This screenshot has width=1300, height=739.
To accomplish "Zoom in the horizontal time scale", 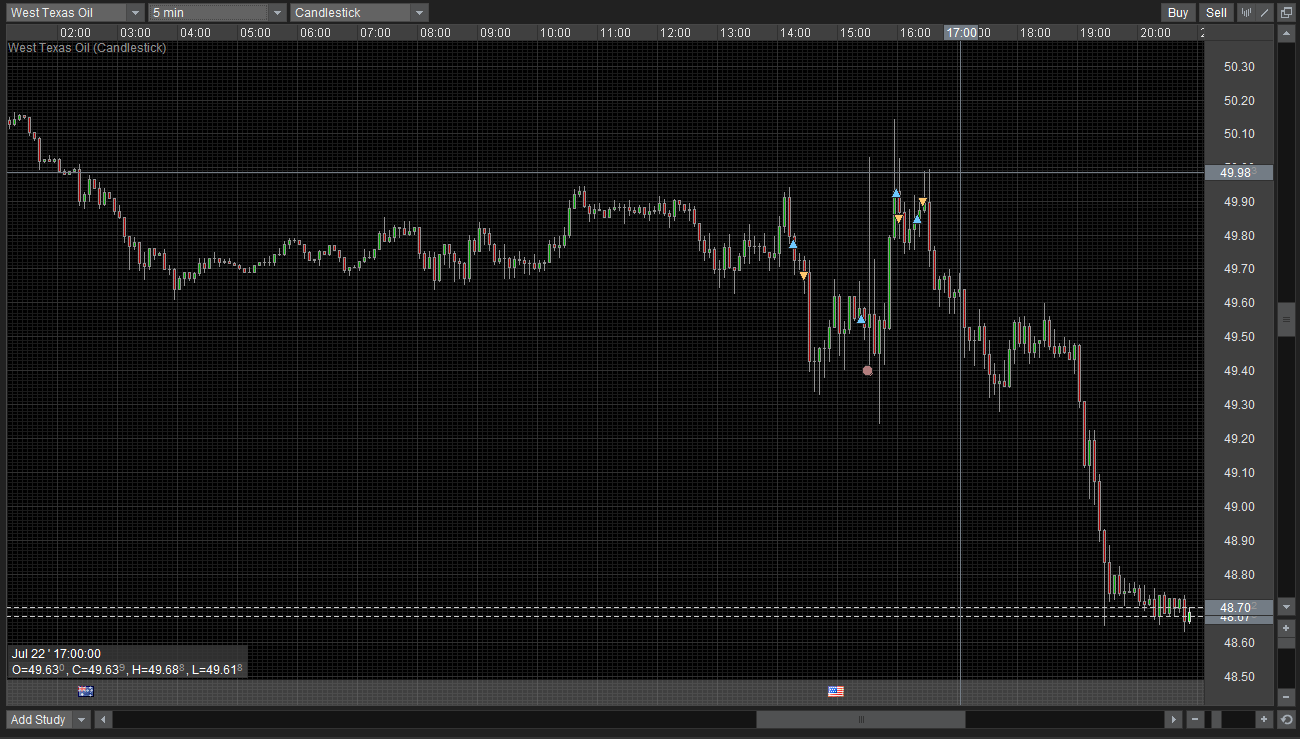I will coord(1264,719).
